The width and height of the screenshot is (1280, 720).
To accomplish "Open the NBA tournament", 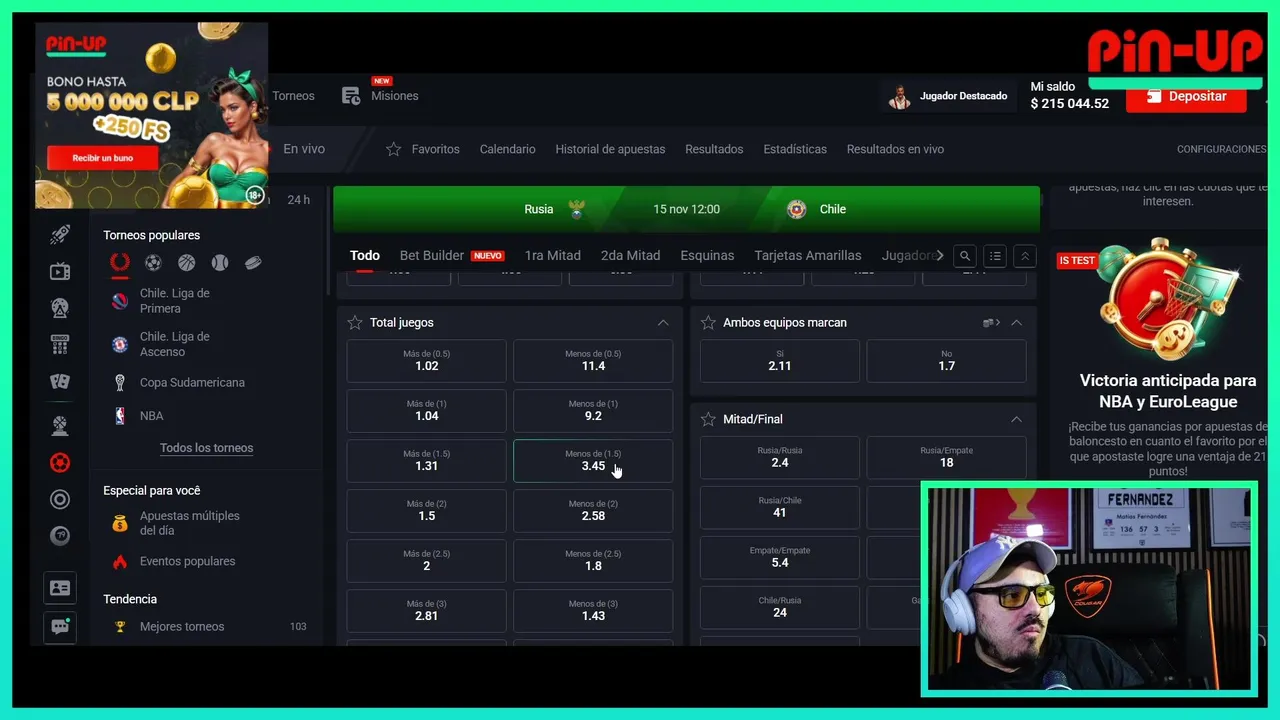I will click(151, 416).
